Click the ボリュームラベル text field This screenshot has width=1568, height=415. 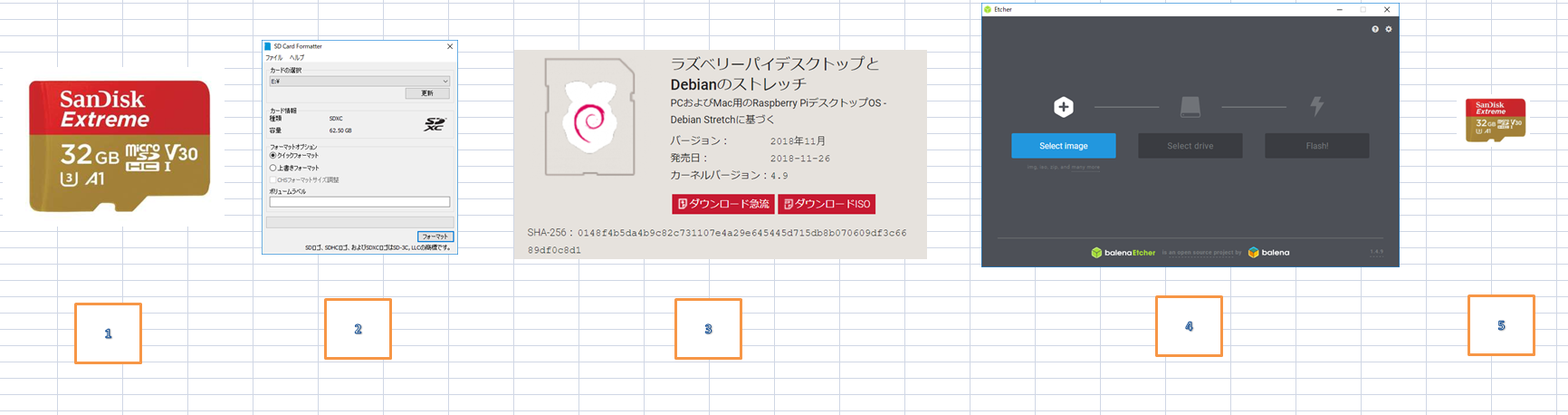click(x=359, y=202)
